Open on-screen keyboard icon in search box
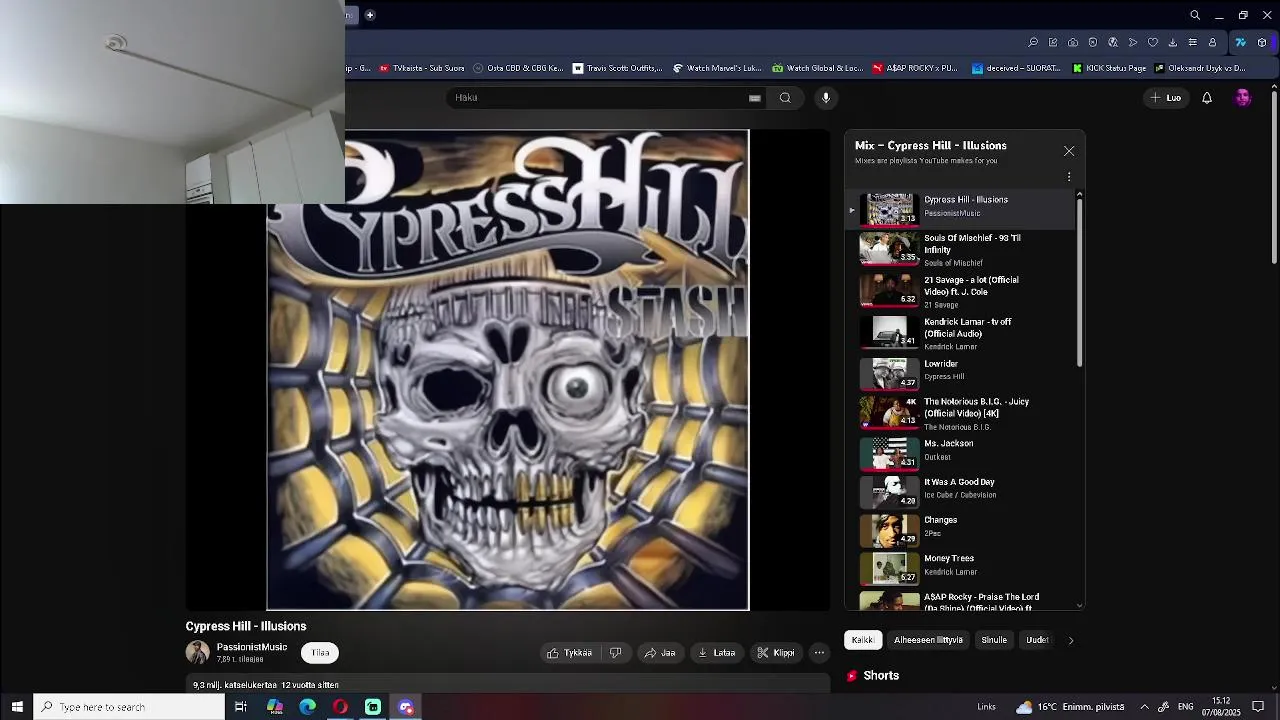Viewport: 1280px width, 720px height. pyautogui.click(x=755, y=98)
